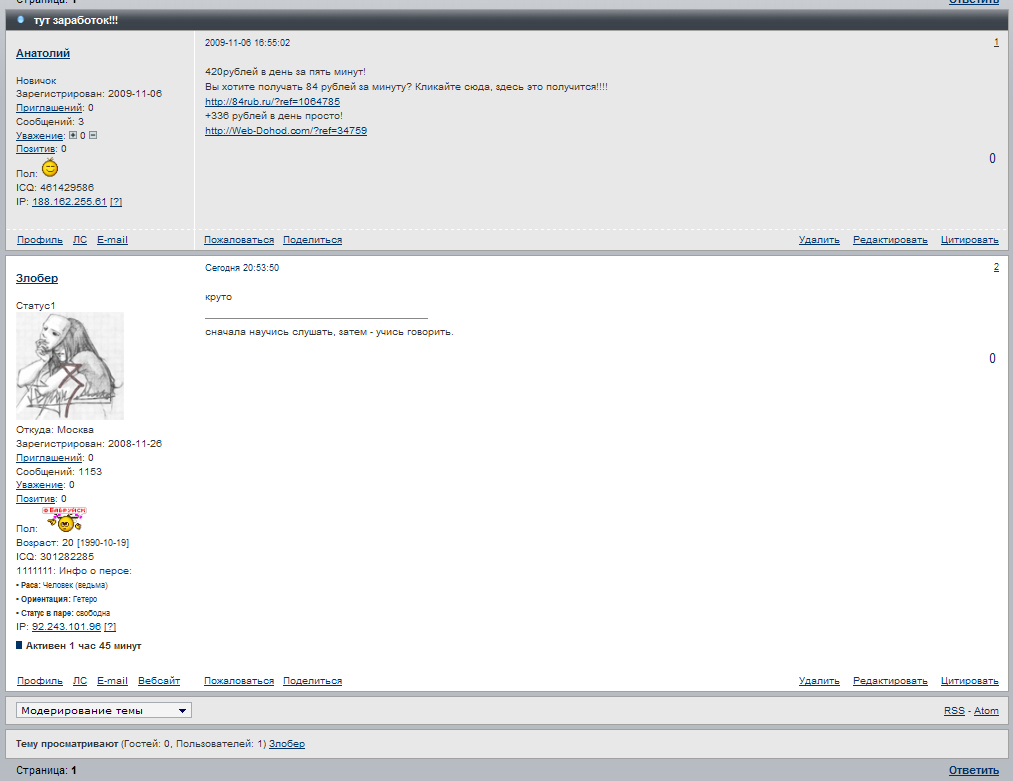Open the 84rub.ru referral link
The width and height of the screenshot is (1013, 781).
coord(272,101)
